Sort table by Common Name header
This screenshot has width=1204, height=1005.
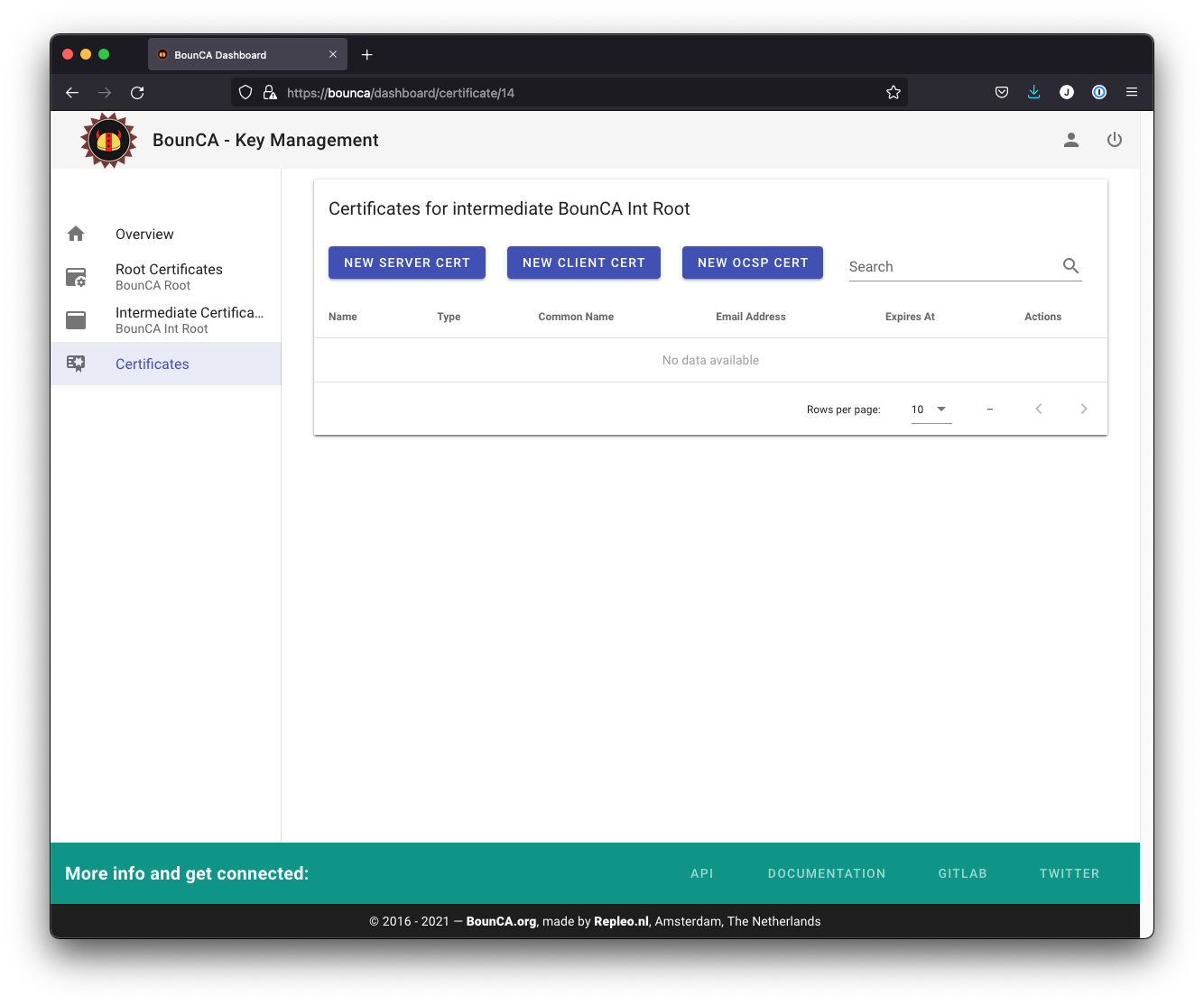576,317
